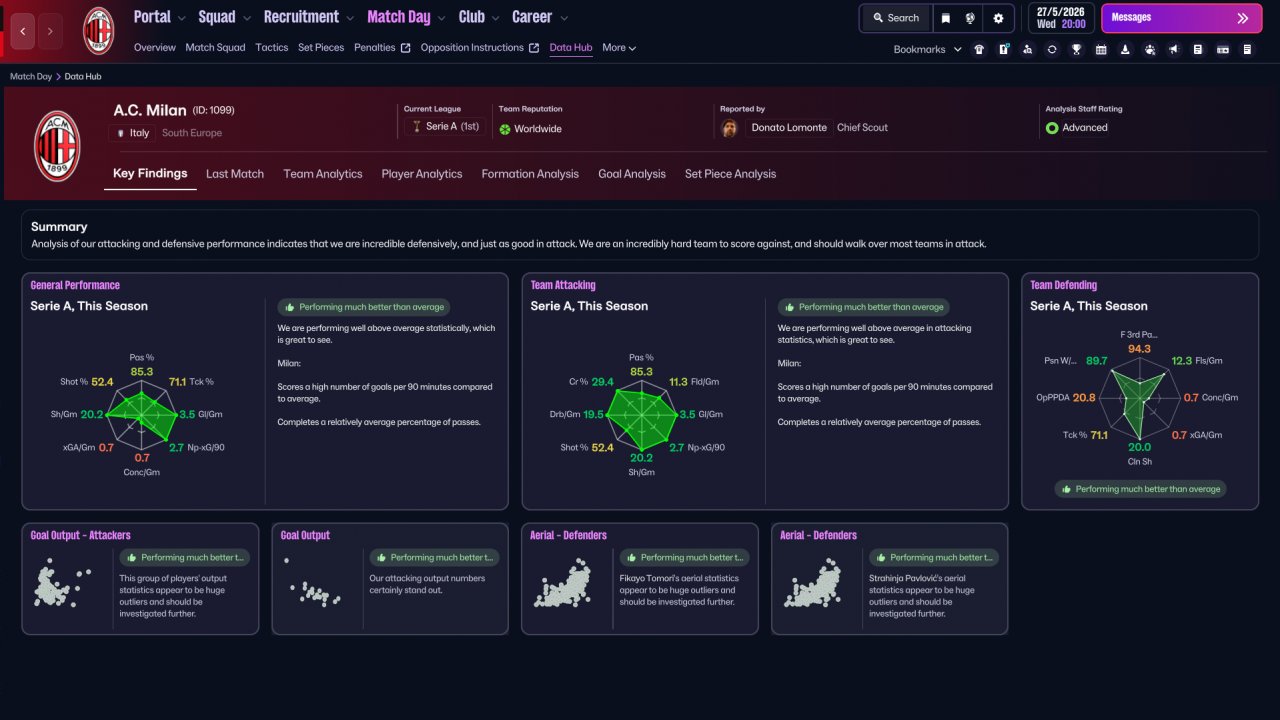Click the Team Defending radar chart
Viewport: 1280px width, 720px height.
[x=1140, y=397]
